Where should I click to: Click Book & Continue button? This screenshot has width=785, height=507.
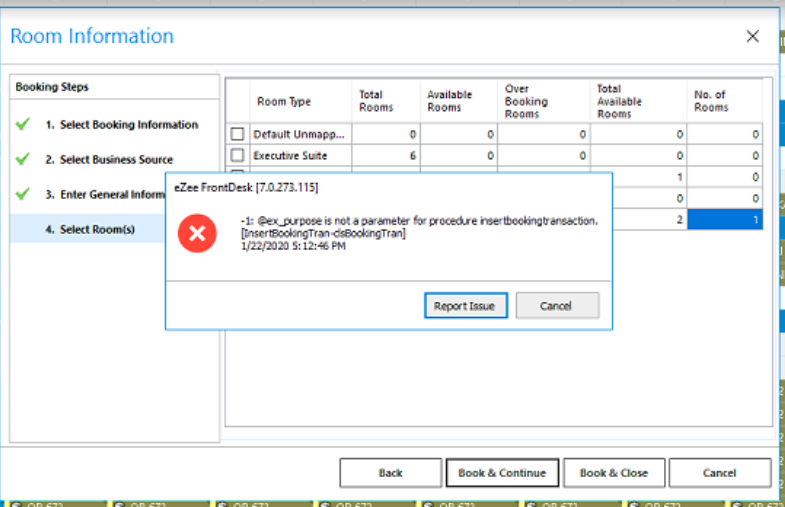tap(502, 473)
